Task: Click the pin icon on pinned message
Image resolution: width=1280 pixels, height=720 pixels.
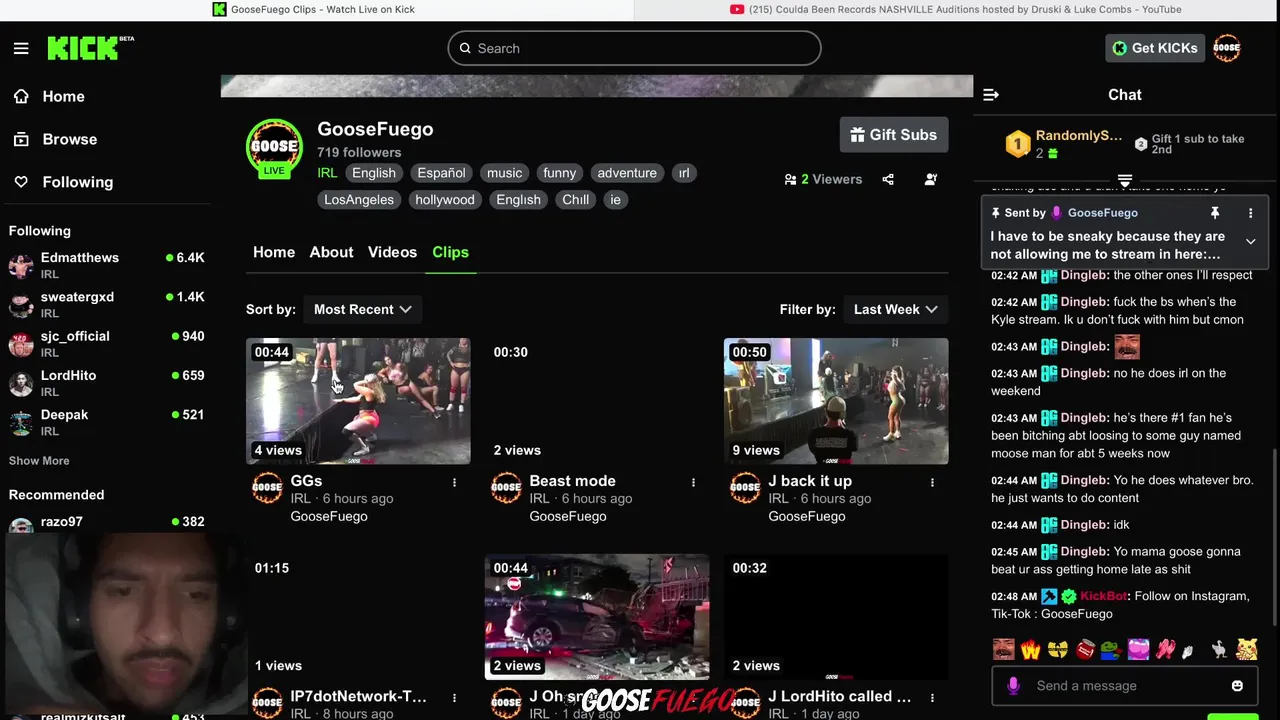Action: pos(1215,213)
